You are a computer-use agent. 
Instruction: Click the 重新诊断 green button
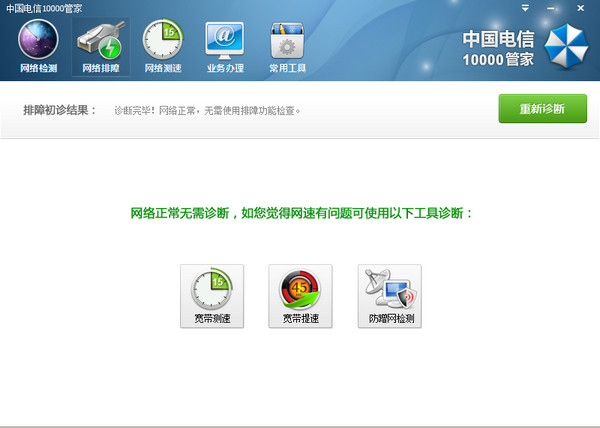click(x=543, y=109)
